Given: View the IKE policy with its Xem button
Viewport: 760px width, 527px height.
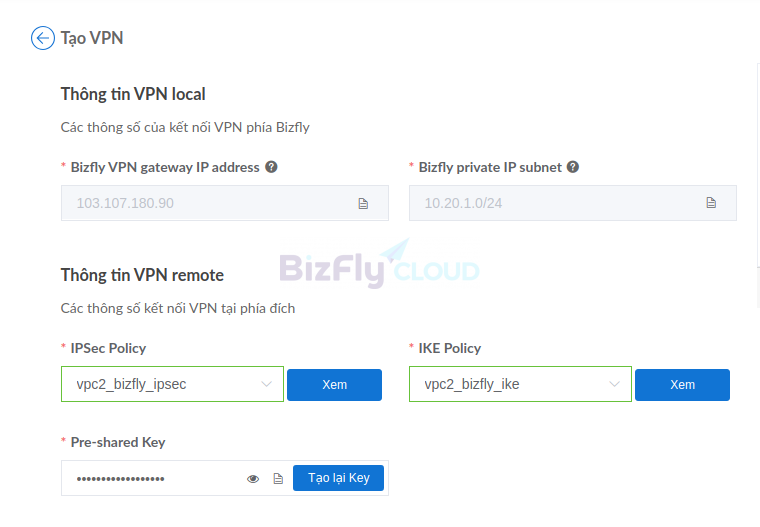Looking at the screenshot, I should click(x=682, y=385).
